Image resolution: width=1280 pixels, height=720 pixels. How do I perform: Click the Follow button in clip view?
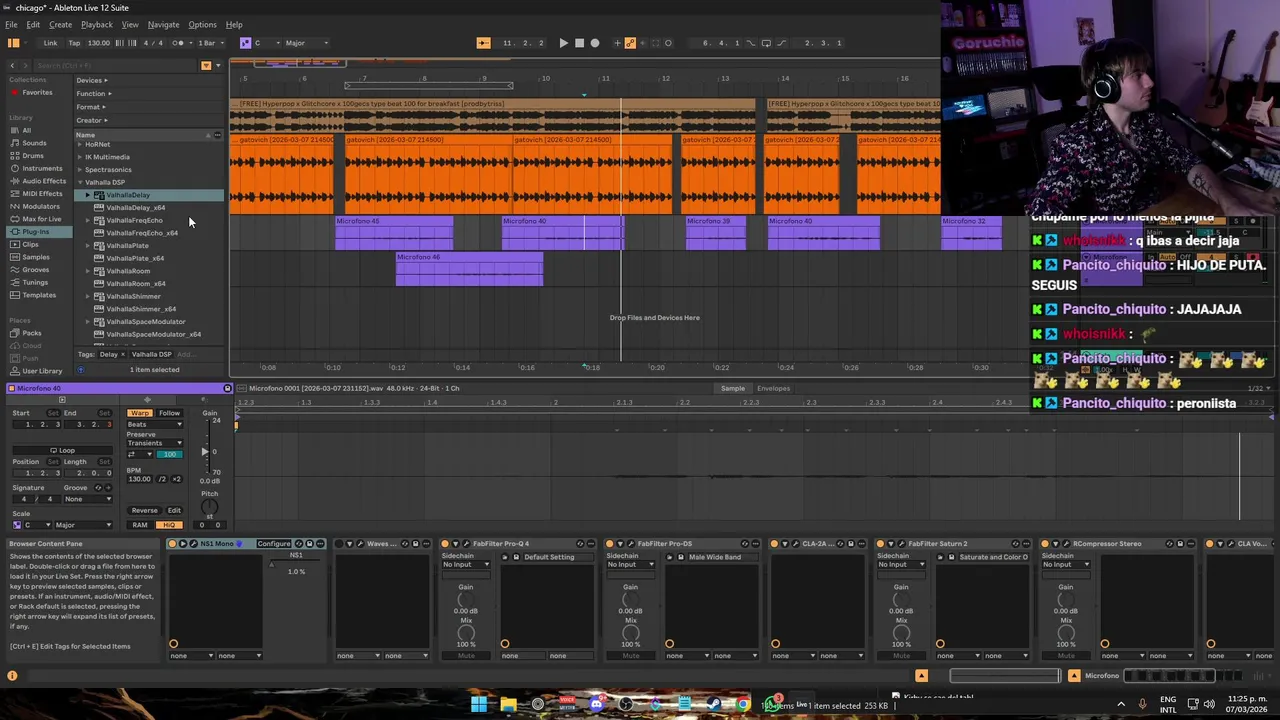click(169, 413)
